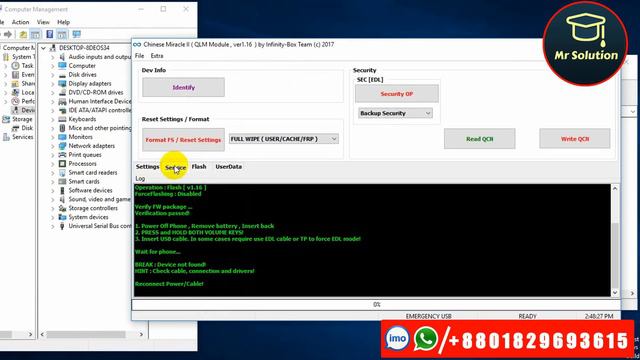This screenshot has height=360, width=640.
Task: Switch to the UserData tab
Action: pos(229,167)
